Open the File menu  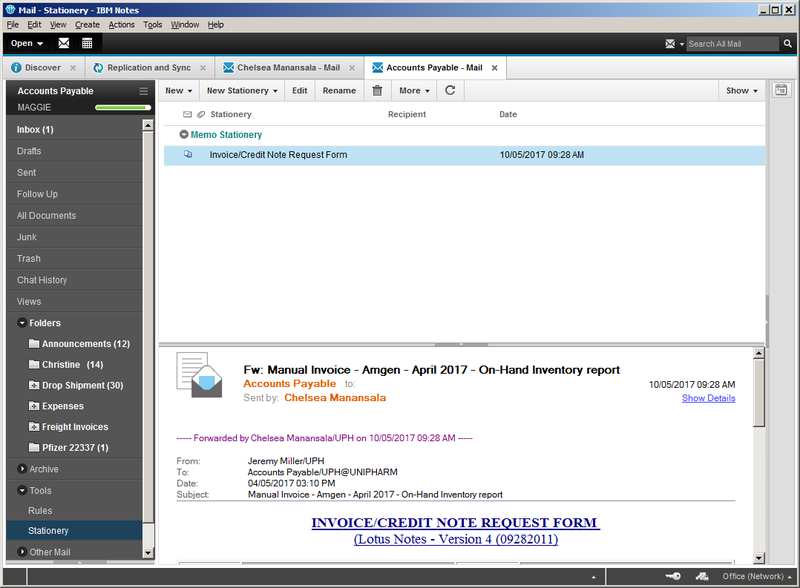12,24
